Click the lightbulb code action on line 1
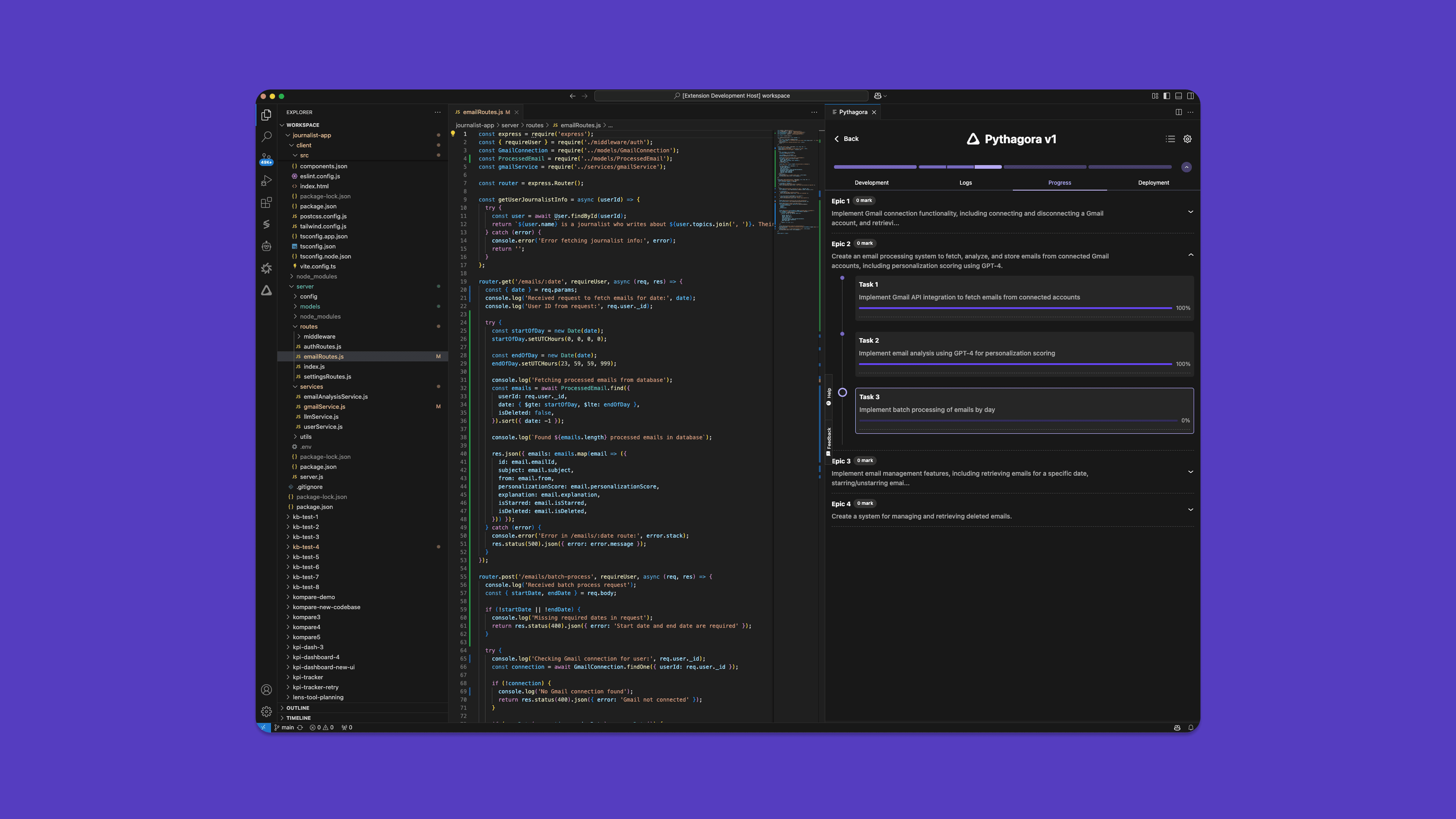The image size is (1456, 819). [x=453, y=134]
